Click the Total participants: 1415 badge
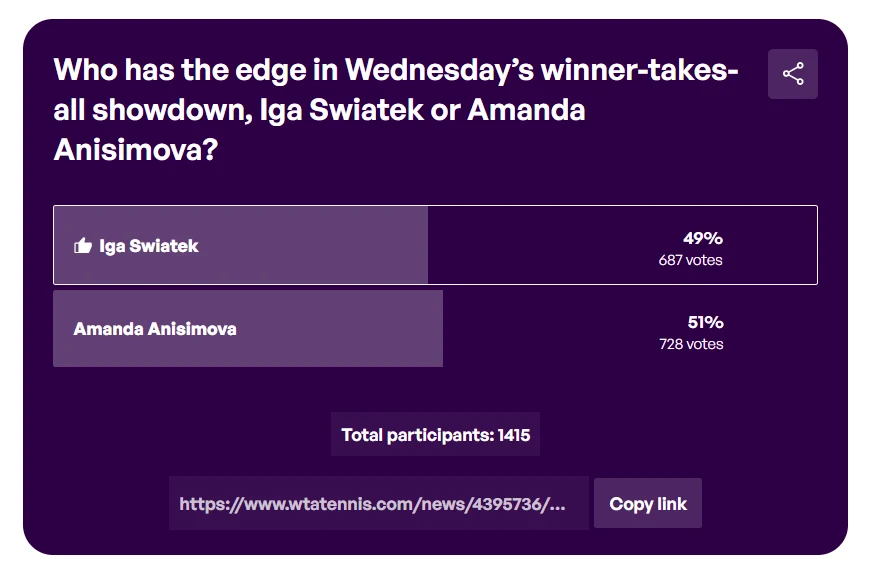Screen dimensions: 884x569 coord(435,435)
